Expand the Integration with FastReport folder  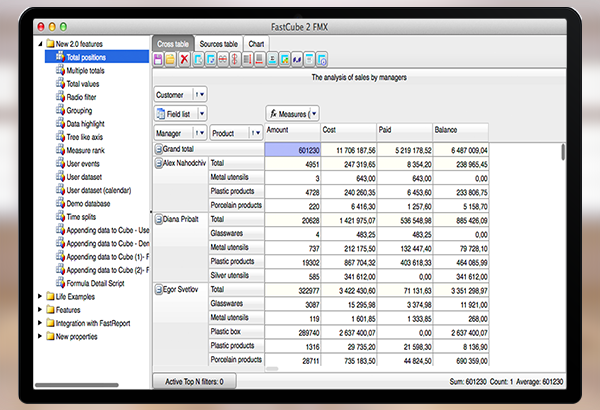tap(40, 324)
